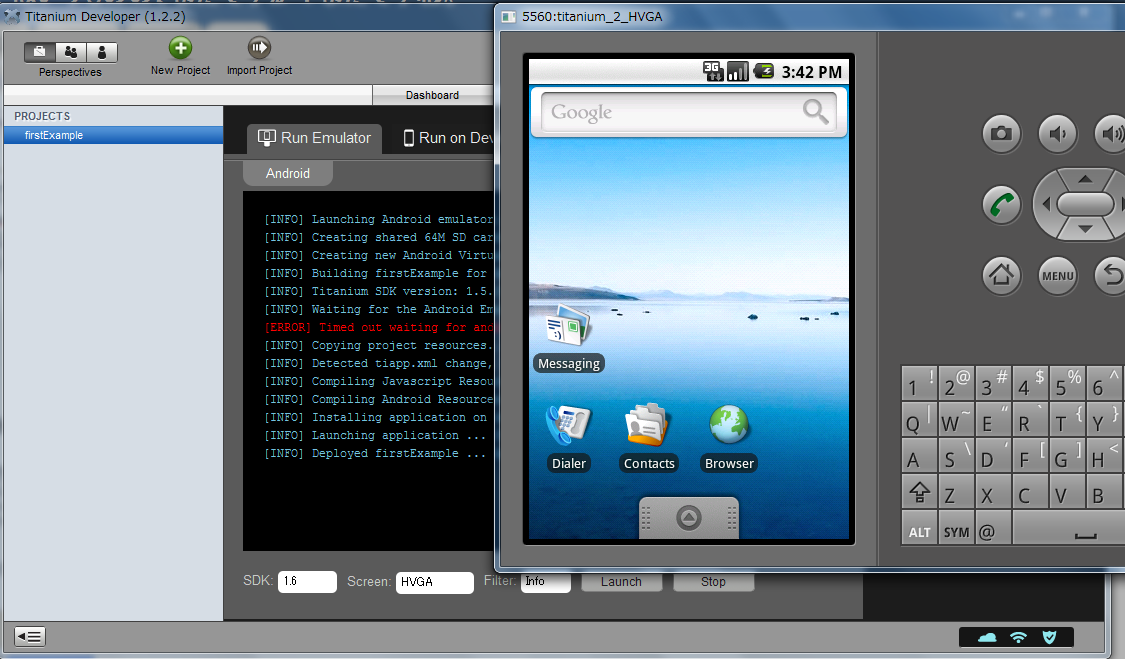Open the Contacts app in emulator
Image resolution: width=1125 pixels, height=659 pixels.
tap(649, 437)
